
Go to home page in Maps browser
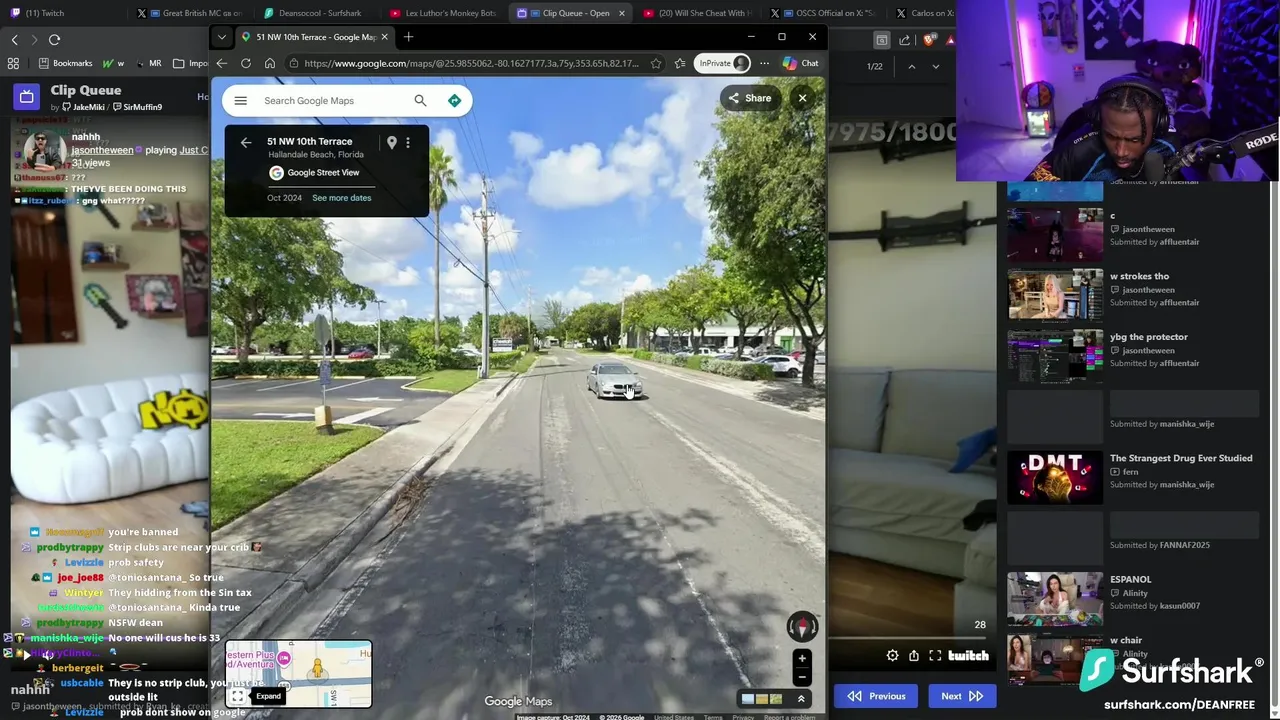[270, 63]
